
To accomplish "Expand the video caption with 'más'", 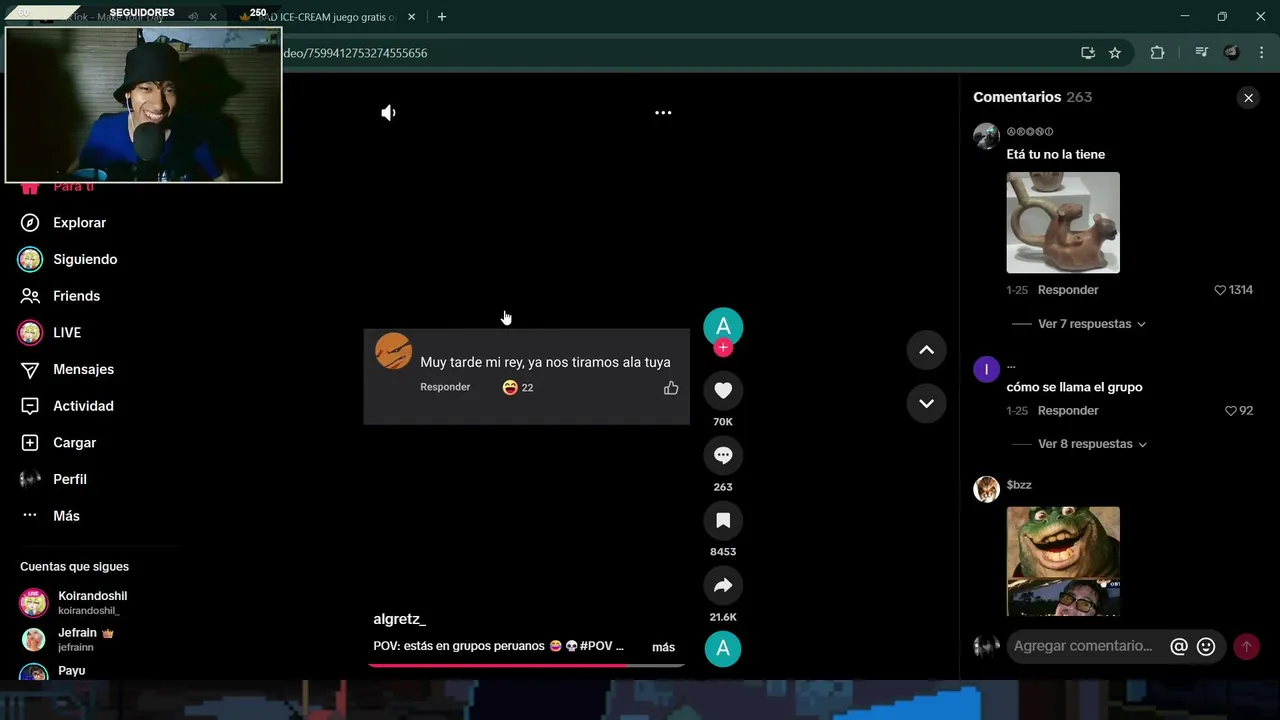I will 663,647.
